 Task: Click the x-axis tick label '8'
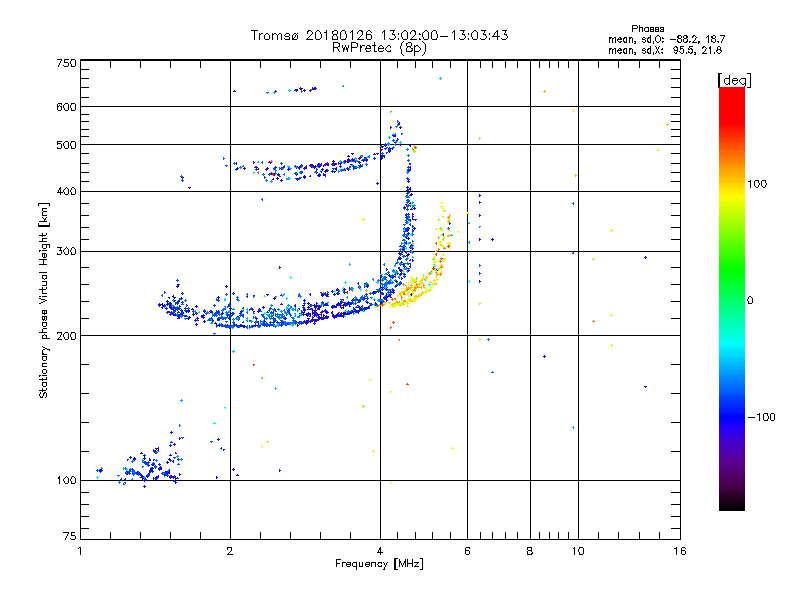(x=530, y=551)
